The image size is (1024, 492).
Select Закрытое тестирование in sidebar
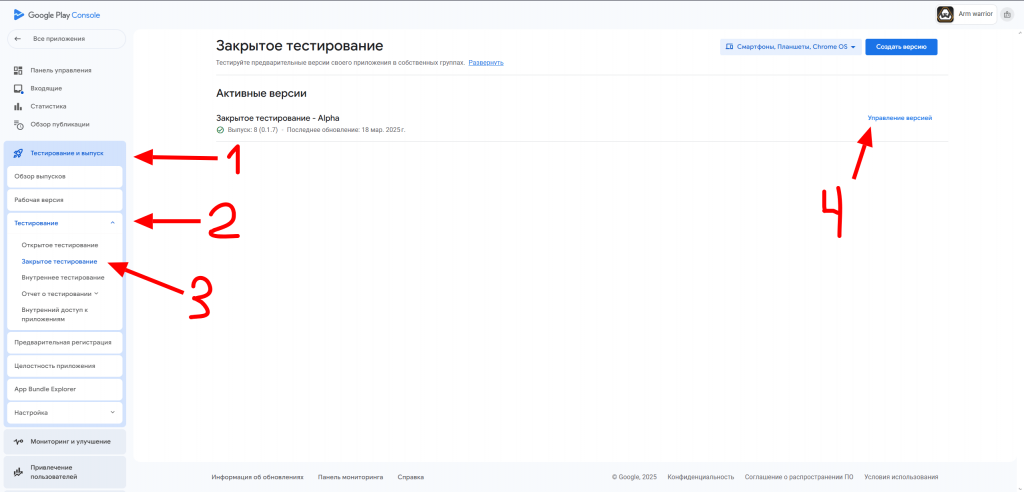tap(59, 261)
